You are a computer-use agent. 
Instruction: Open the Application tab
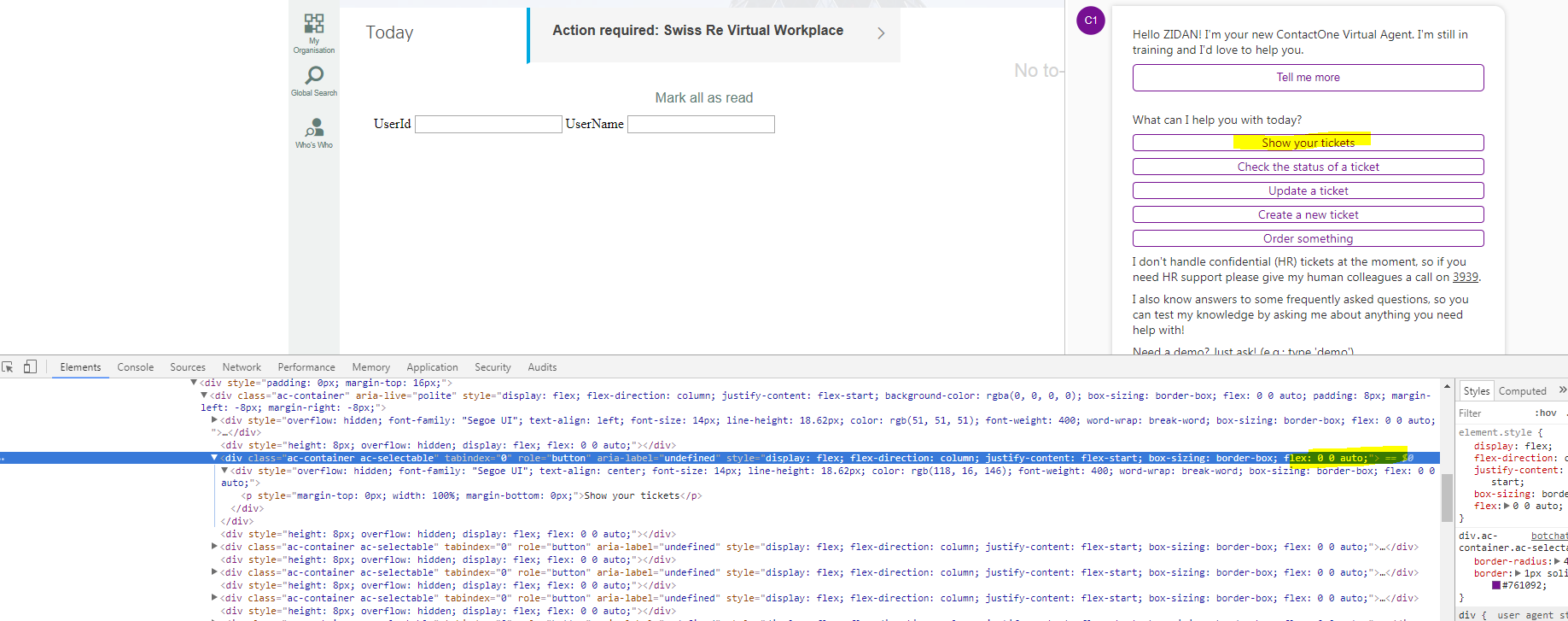tap(432, 367)
